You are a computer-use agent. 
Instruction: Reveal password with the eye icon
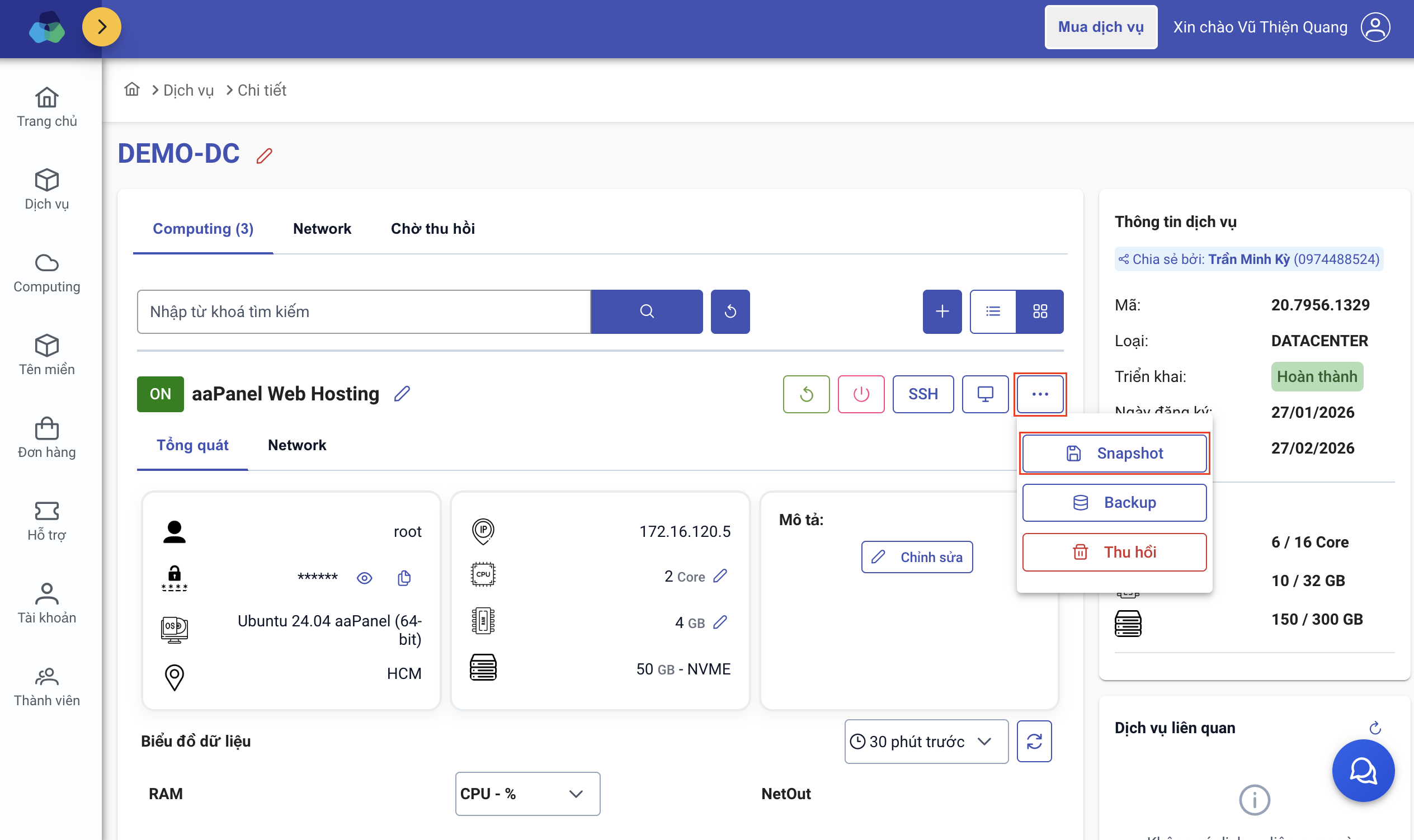coord(365,577)
